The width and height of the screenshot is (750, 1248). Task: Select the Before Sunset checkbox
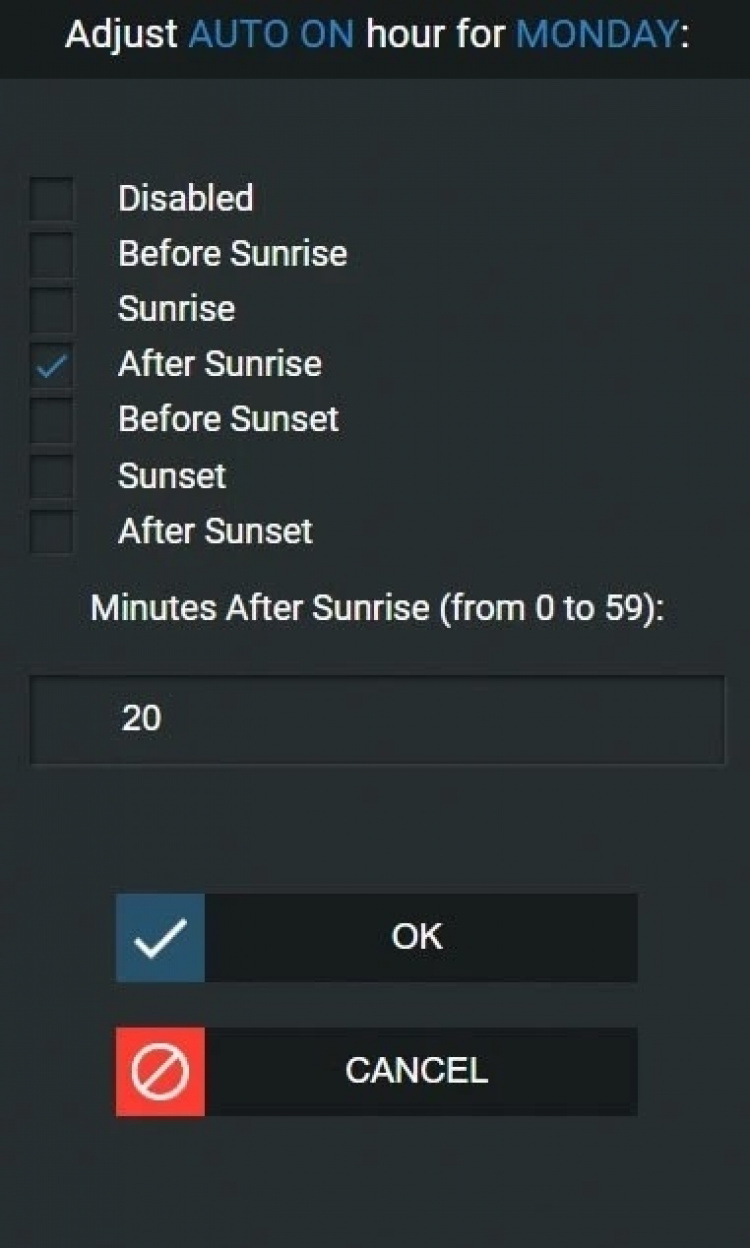[x=51, y=419]
